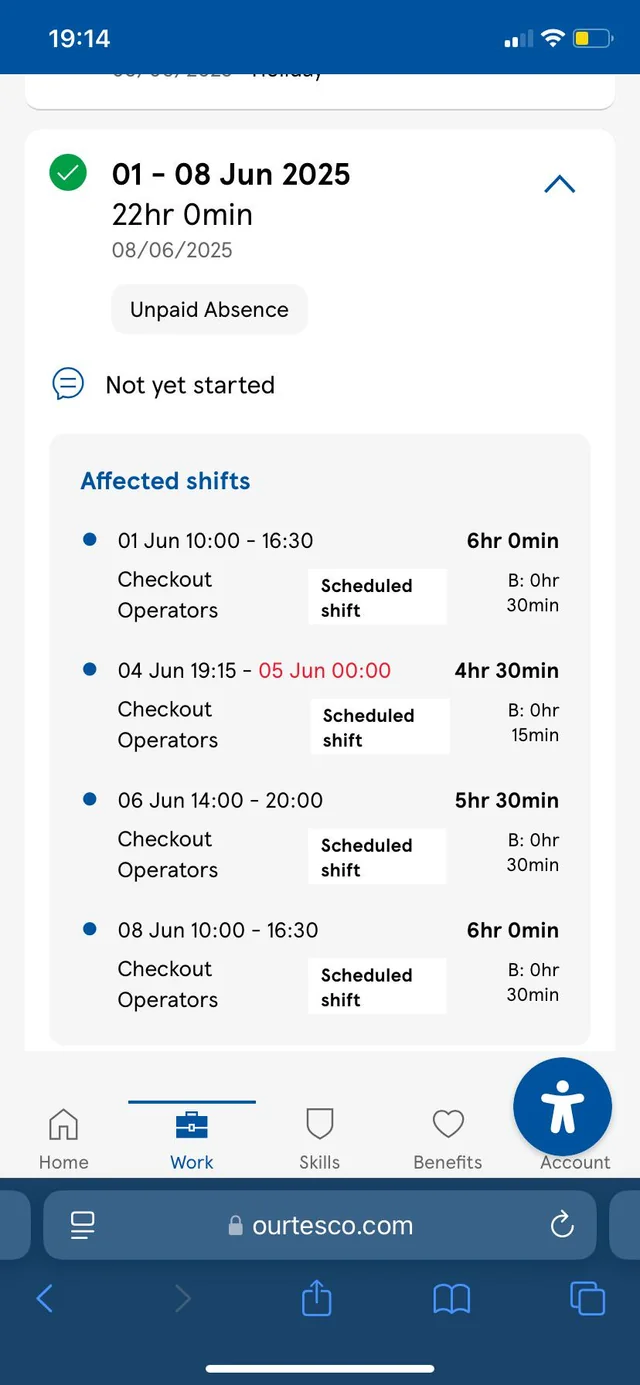Open Safari bookmarks book icon
640x1385 pixels.
451,1299
